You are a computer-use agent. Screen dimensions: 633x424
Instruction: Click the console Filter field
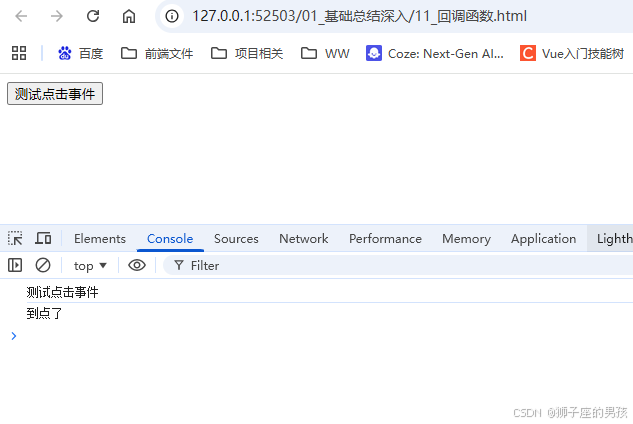click(x=398, y=265)
